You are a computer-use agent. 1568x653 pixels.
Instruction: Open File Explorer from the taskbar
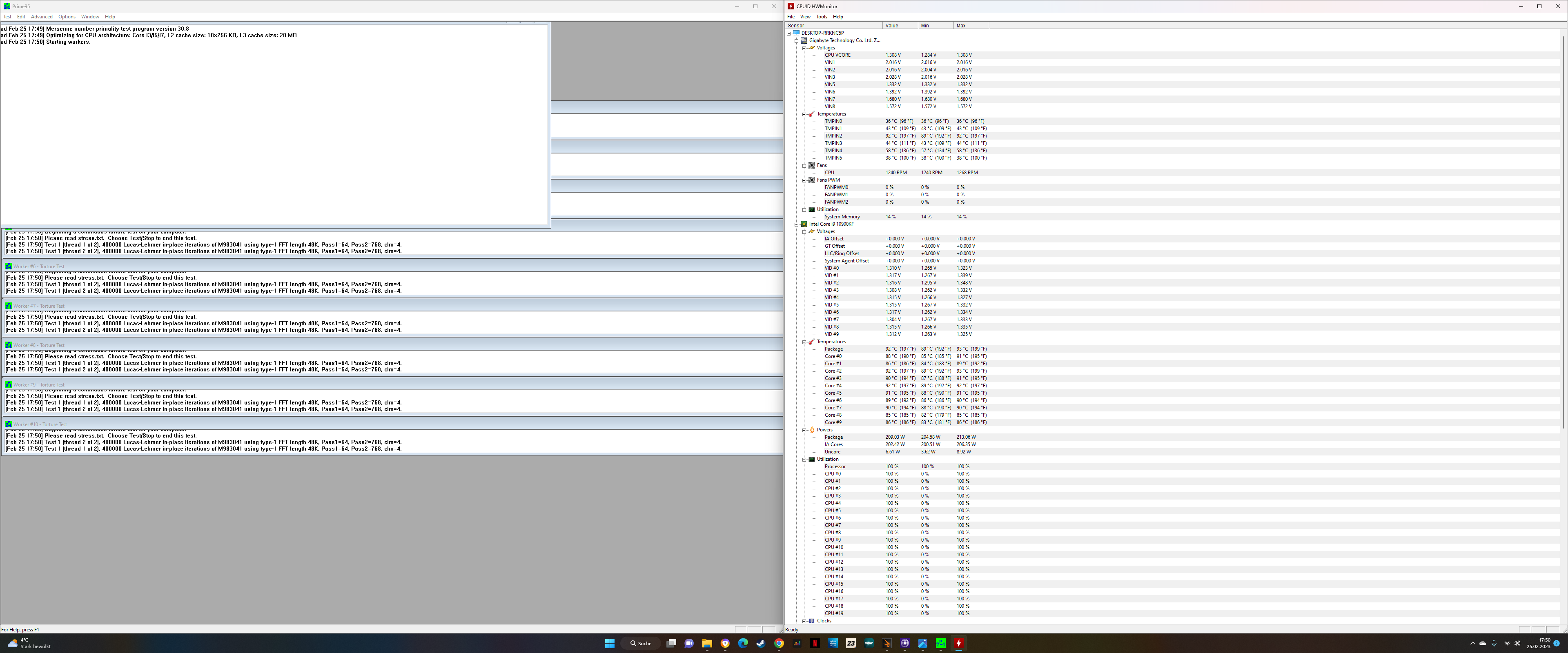coord(707,643)
